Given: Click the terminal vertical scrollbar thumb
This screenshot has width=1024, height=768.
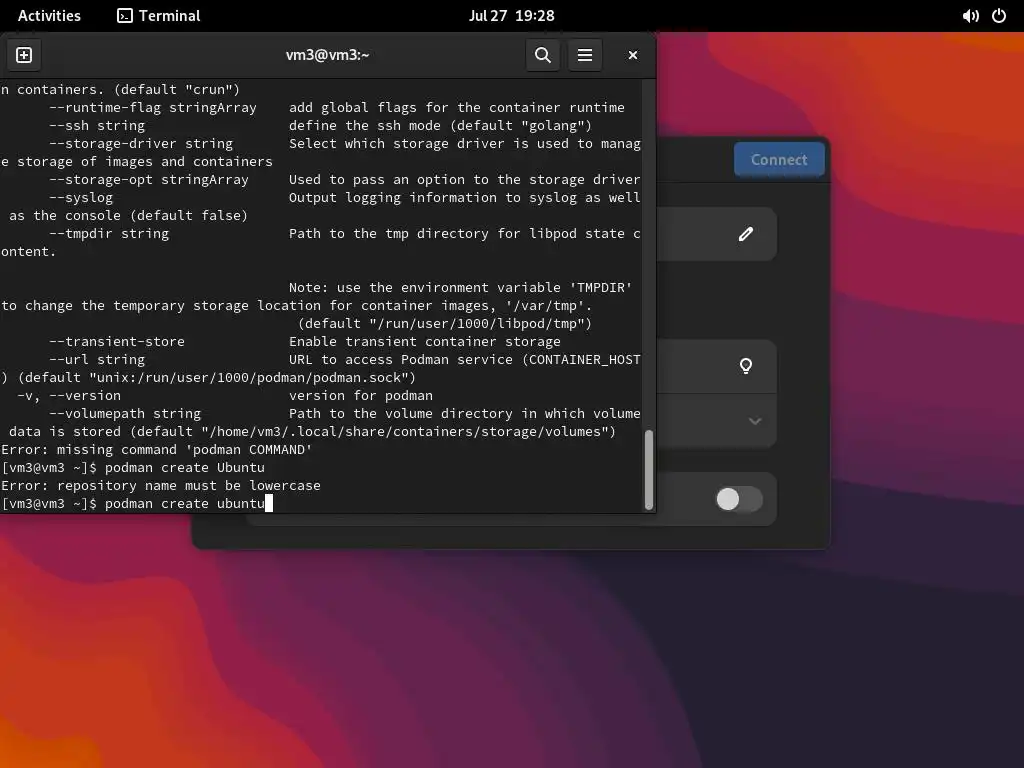Looking at the screenshot, I should point(648,469).
